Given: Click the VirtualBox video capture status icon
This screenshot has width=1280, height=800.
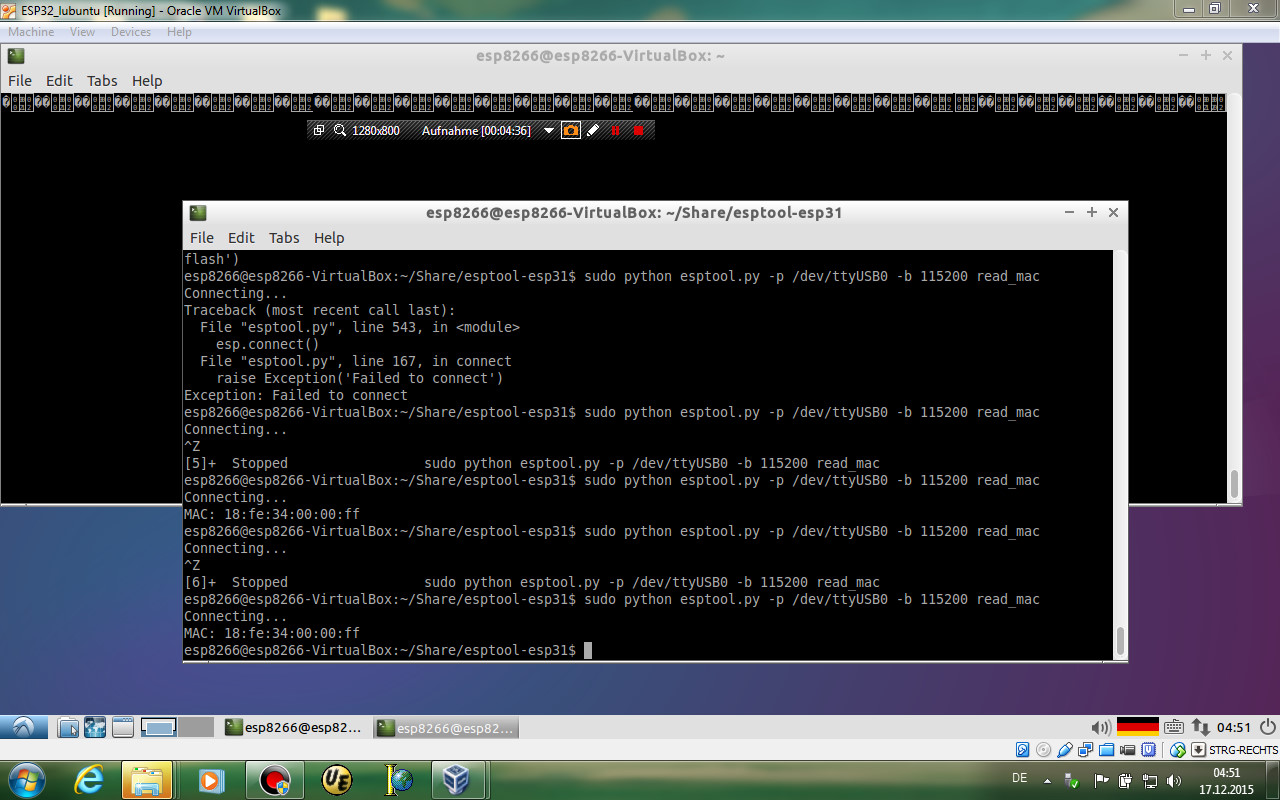Looking at the screenshot, I should point(1128,750).
